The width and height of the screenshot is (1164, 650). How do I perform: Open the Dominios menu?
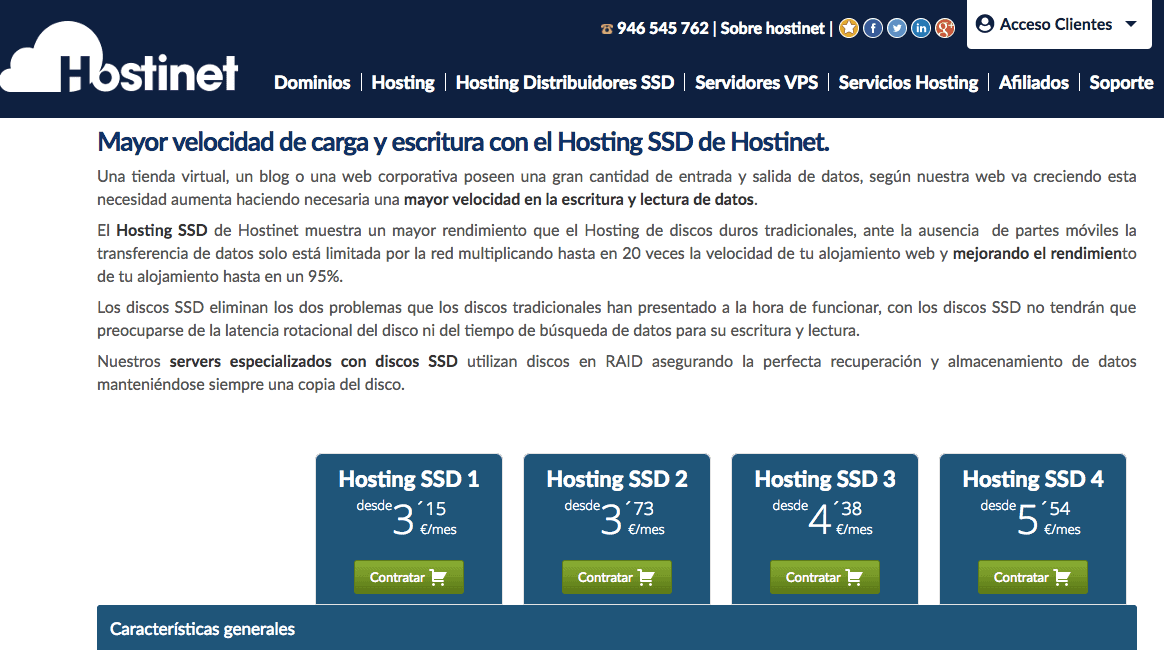[312, 83]
